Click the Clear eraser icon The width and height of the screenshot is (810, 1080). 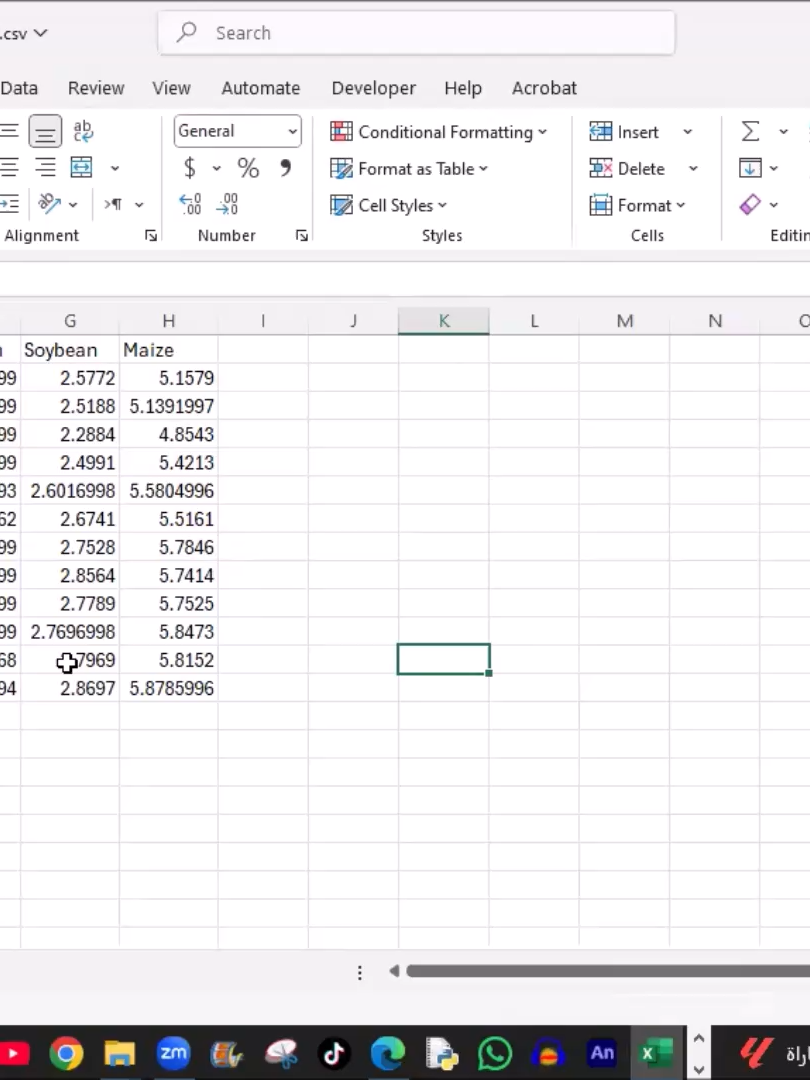(x=750, y=205)
